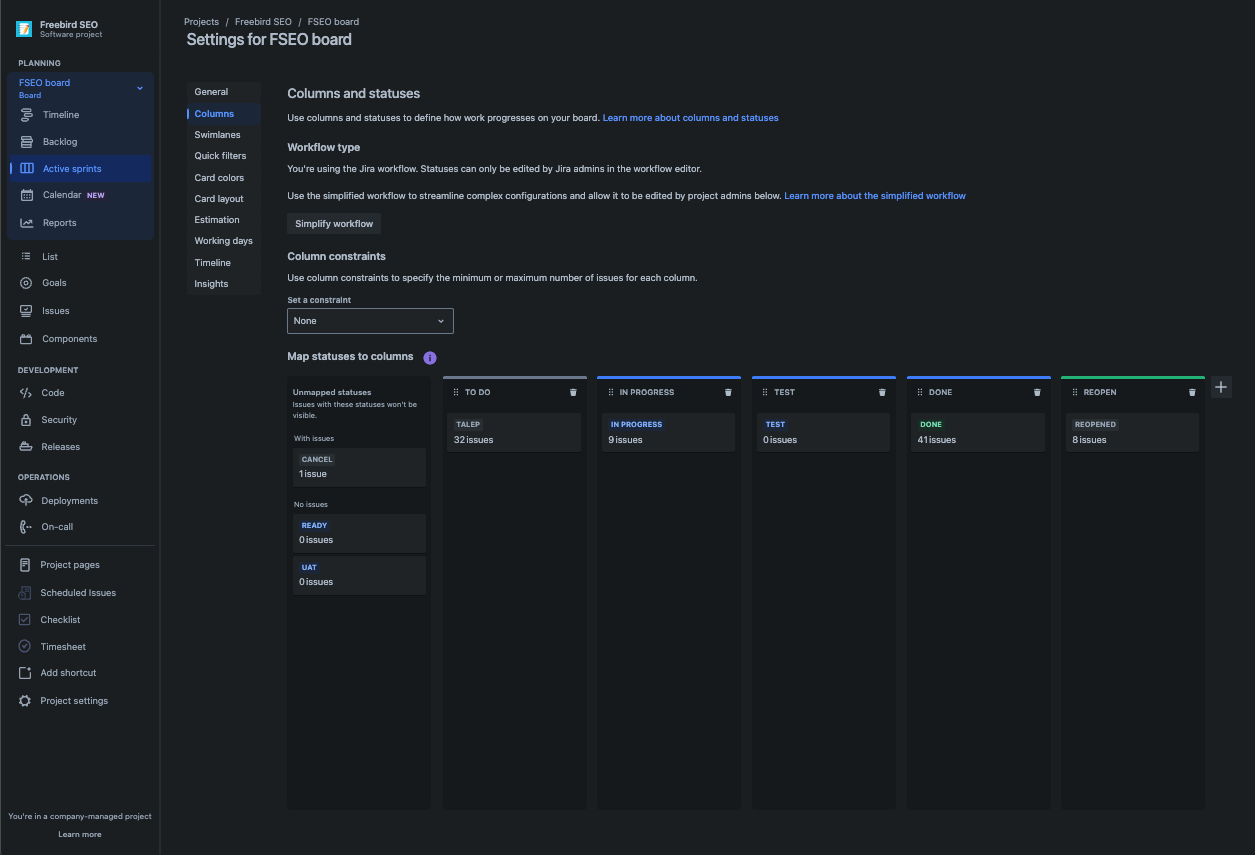The width and height of the screenshot is (1255, 855).
Task: Open Active sprints in the sidebar
Action: coord(81,169)
